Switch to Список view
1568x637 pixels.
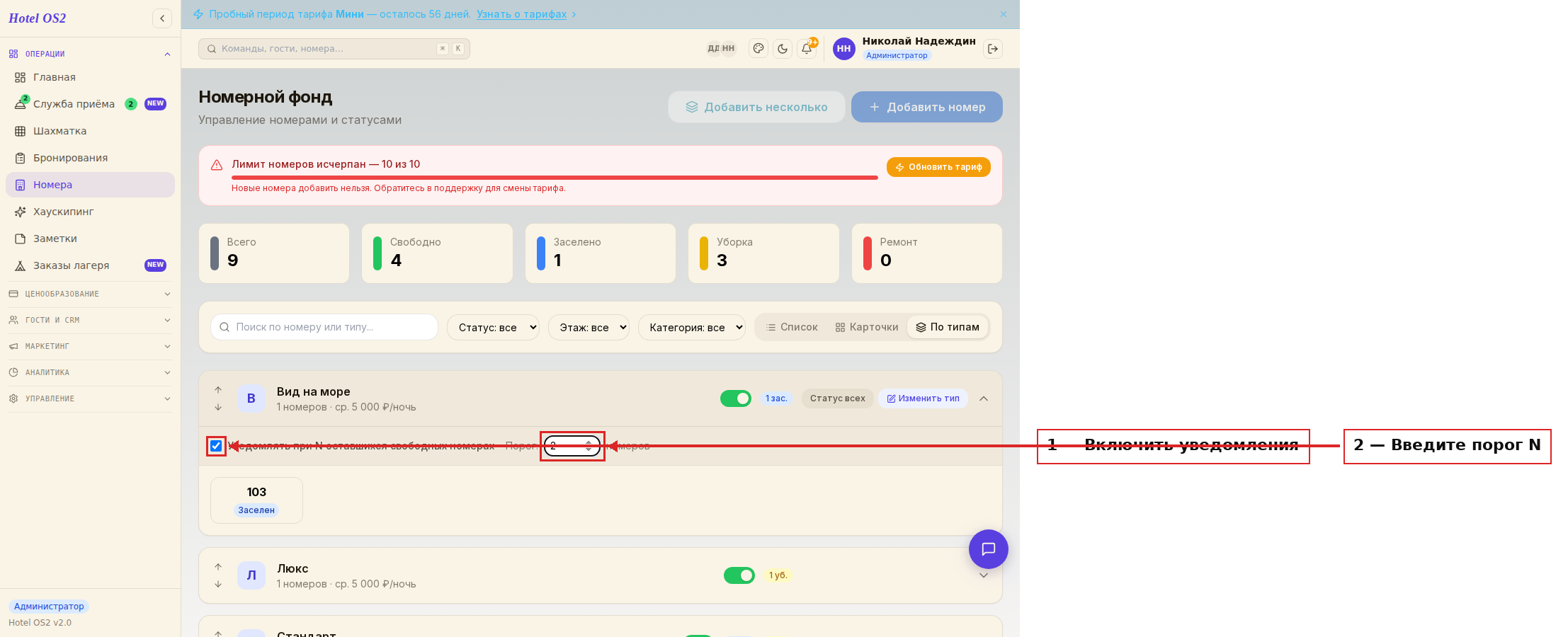[x=792, y=327]
